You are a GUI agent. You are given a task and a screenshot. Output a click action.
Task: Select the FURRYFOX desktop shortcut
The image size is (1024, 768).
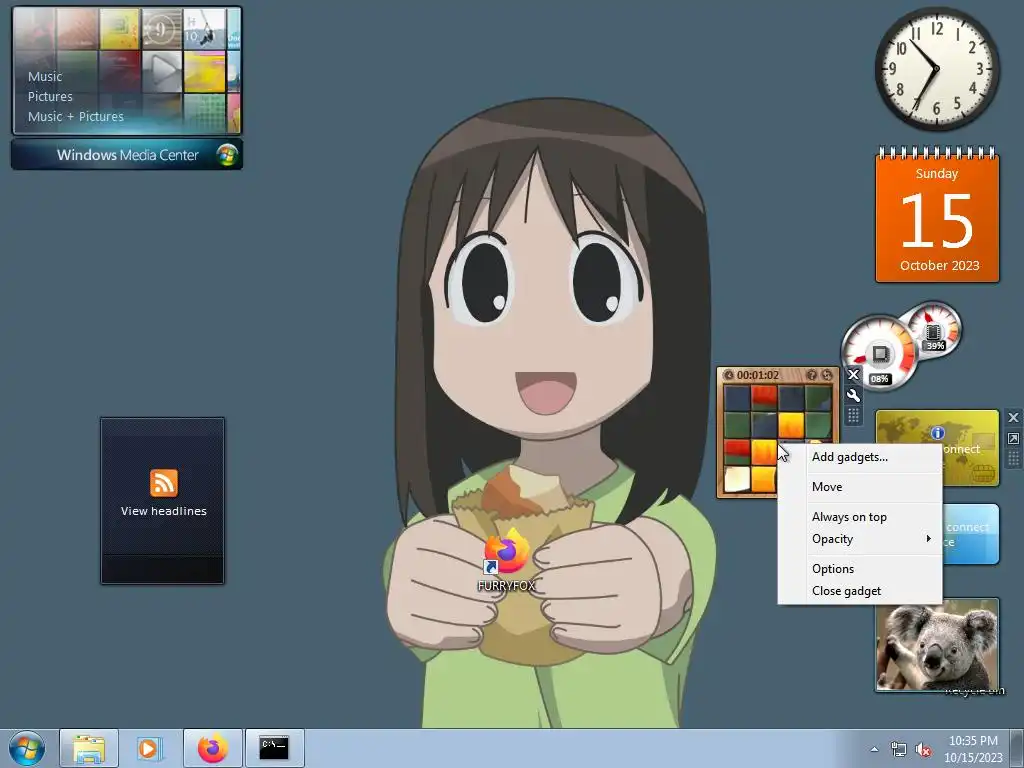506,560
